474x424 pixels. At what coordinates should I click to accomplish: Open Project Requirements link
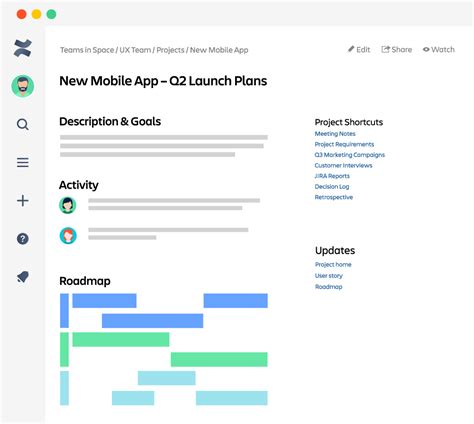[x=344, y=144]
